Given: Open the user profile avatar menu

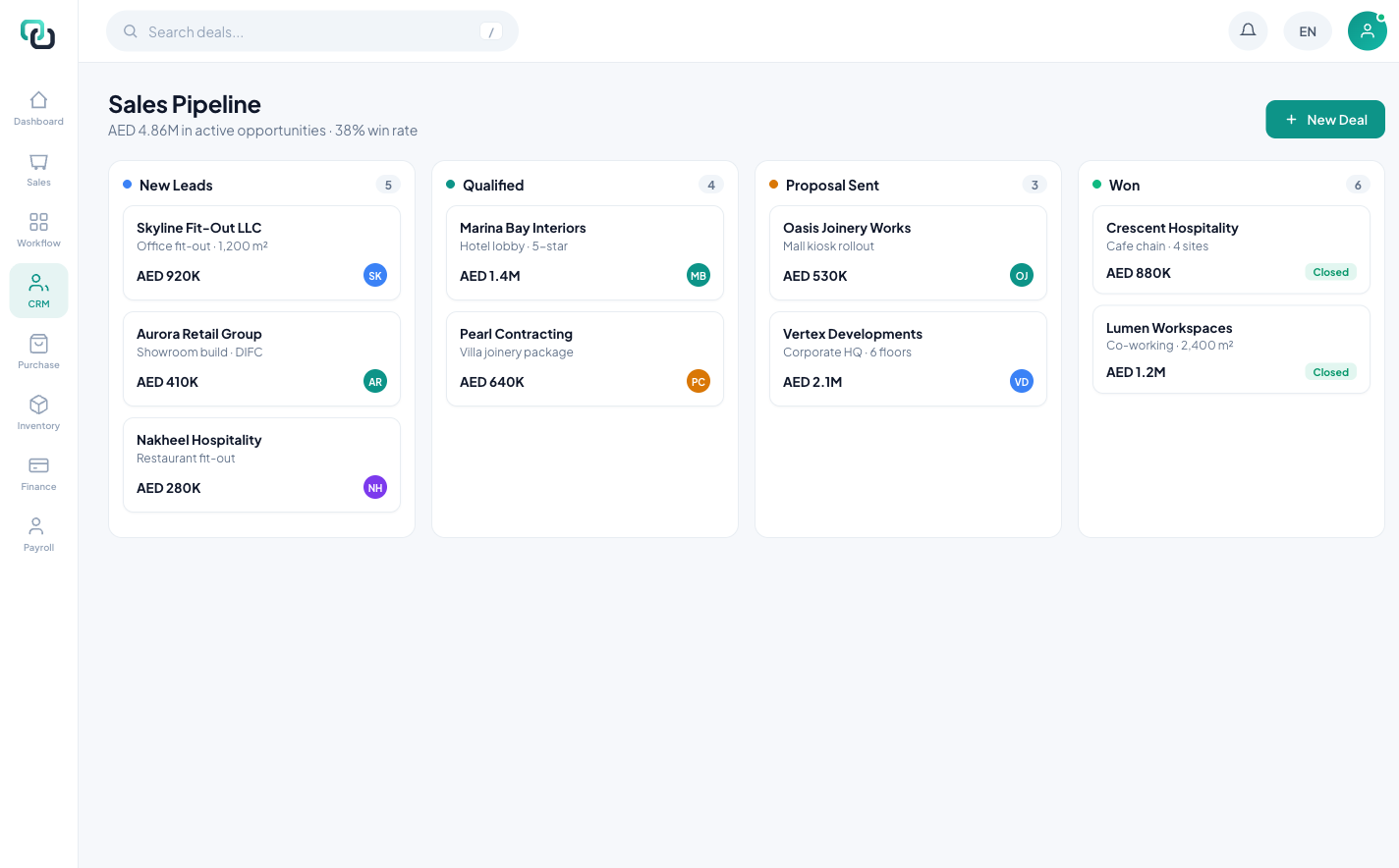Looking at the screenshot, I should click(1367, 31).
